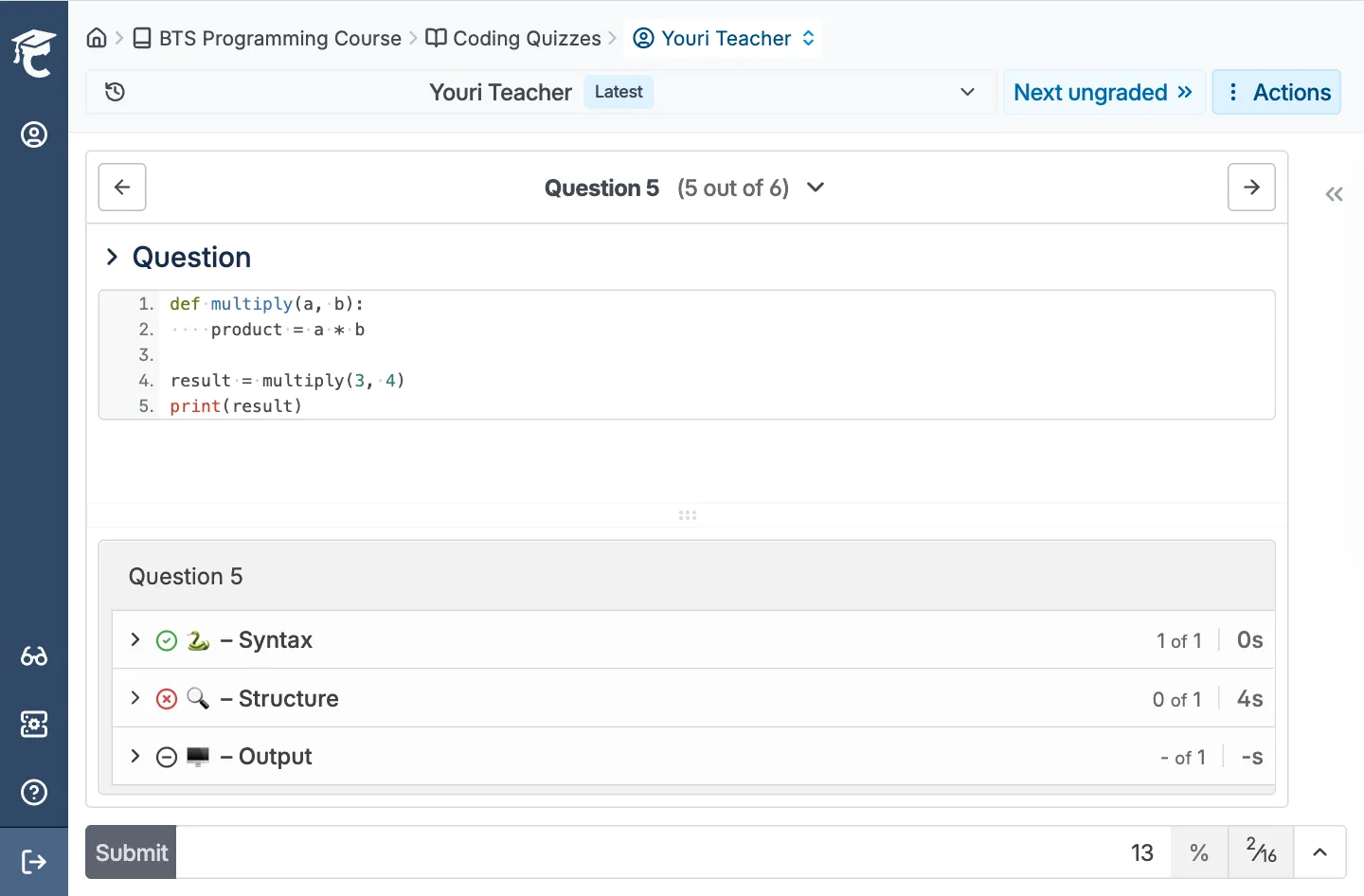Click the help question mark icon
The height and width of the screenshot is (896, 1364).
click(x=34, y=793)
